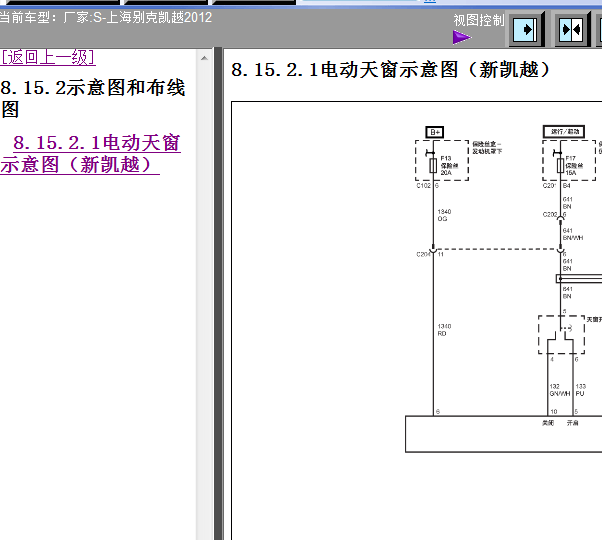The width and height of the screenshot is (602, 540).
Task: Click the converging-arrows view control button
Action: click(x=572, y=30)
